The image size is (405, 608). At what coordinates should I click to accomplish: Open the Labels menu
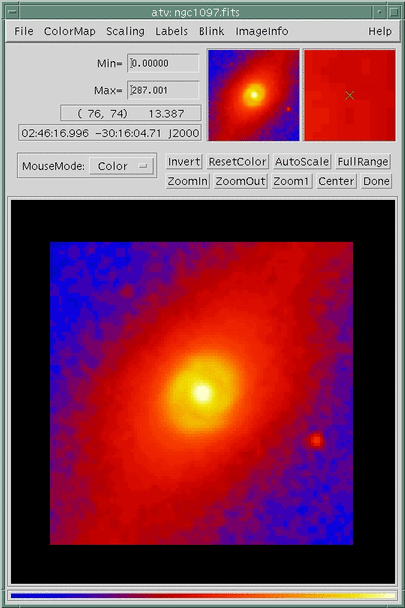pyautogui.click(x=171, y=31)
